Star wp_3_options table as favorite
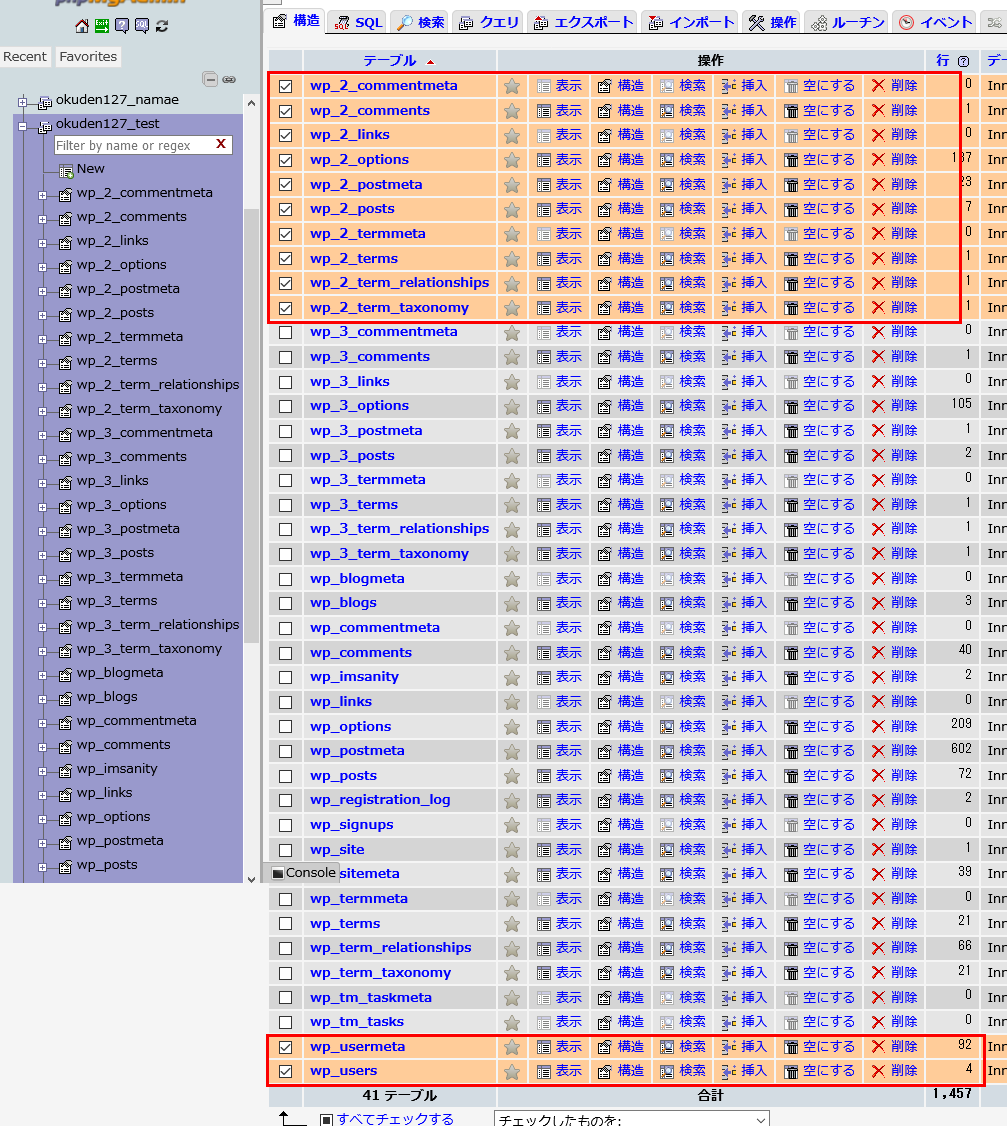Image resolution: width=1007 pixels, height=1126 pixels. (512, 406)
